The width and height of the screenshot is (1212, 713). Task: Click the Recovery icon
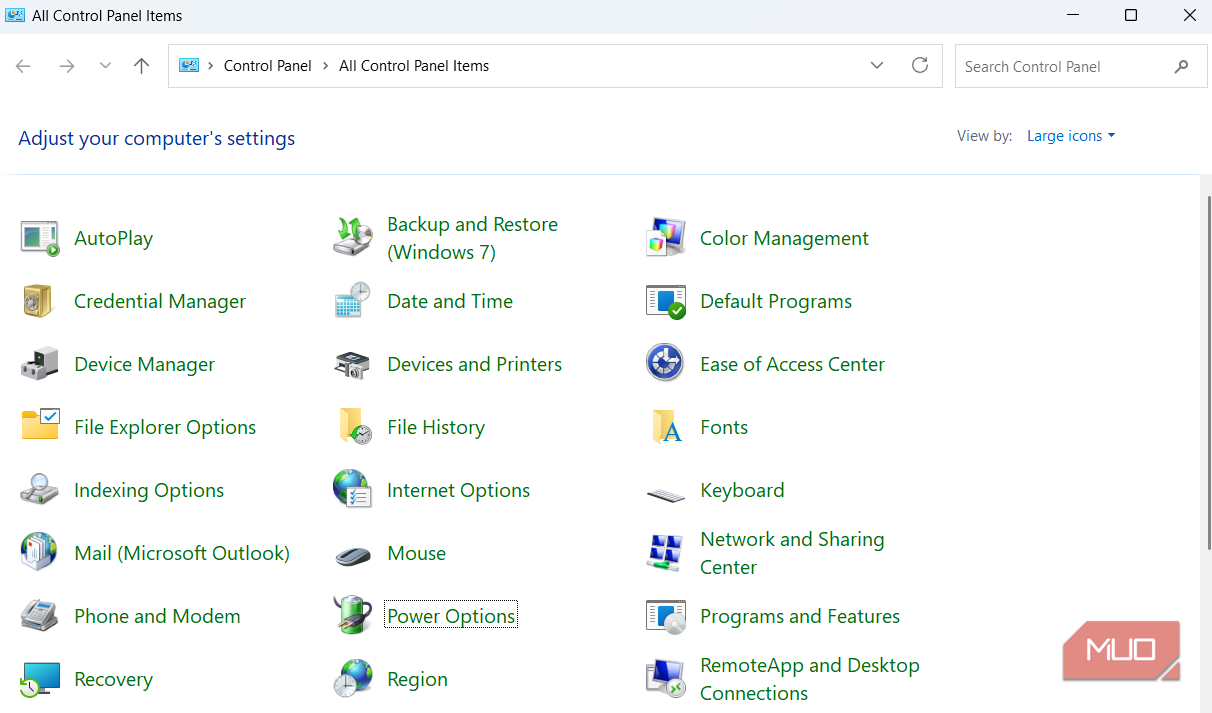[x=40, y=679]
